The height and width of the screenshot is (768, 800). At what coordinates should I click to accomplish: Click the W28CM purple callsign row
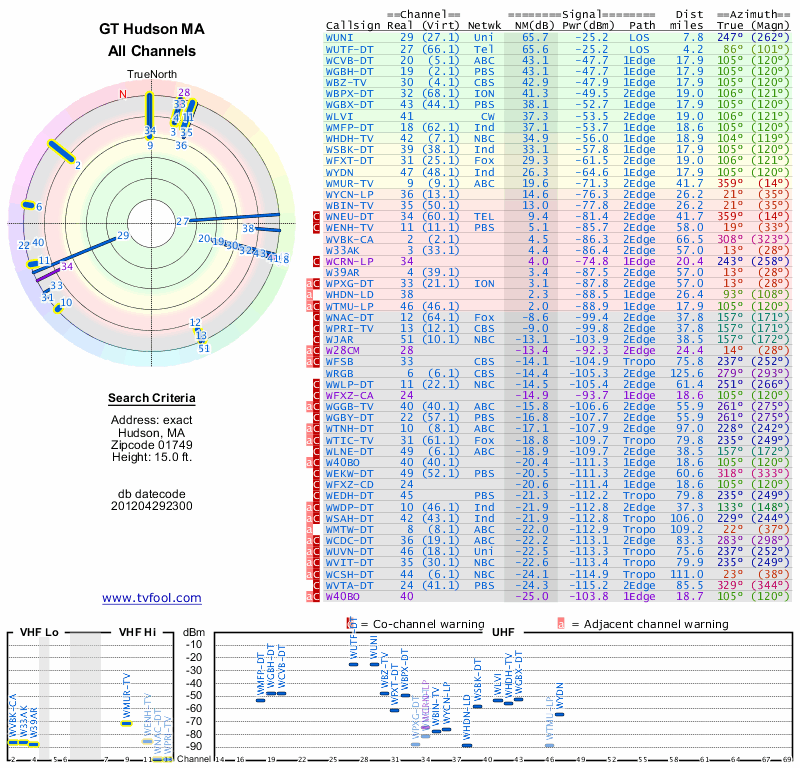click(557, 350)
